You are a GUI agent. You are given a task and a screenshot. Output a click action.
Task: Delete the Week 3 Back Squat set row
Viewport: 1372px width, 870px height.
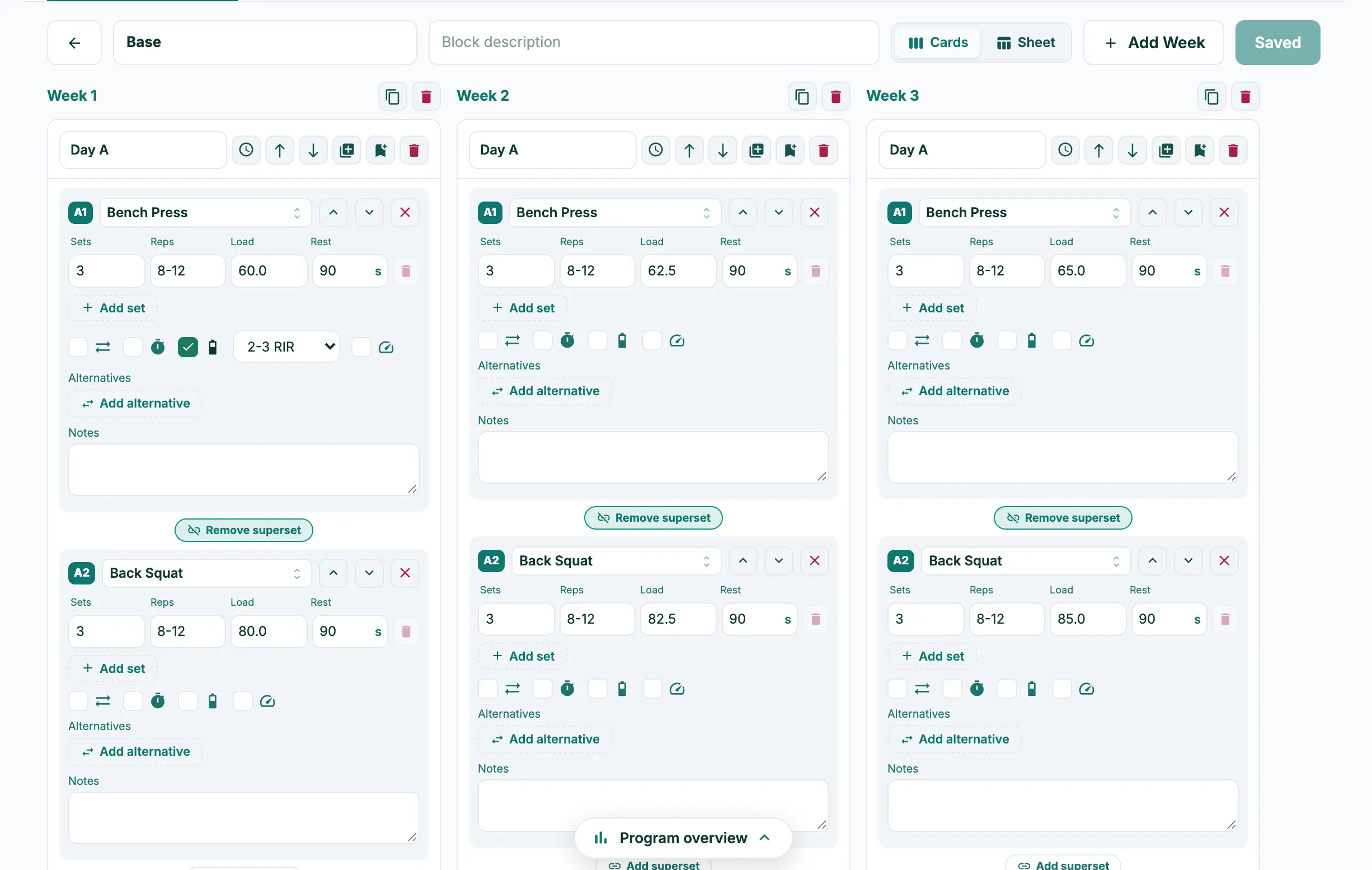coord(1225,619)
